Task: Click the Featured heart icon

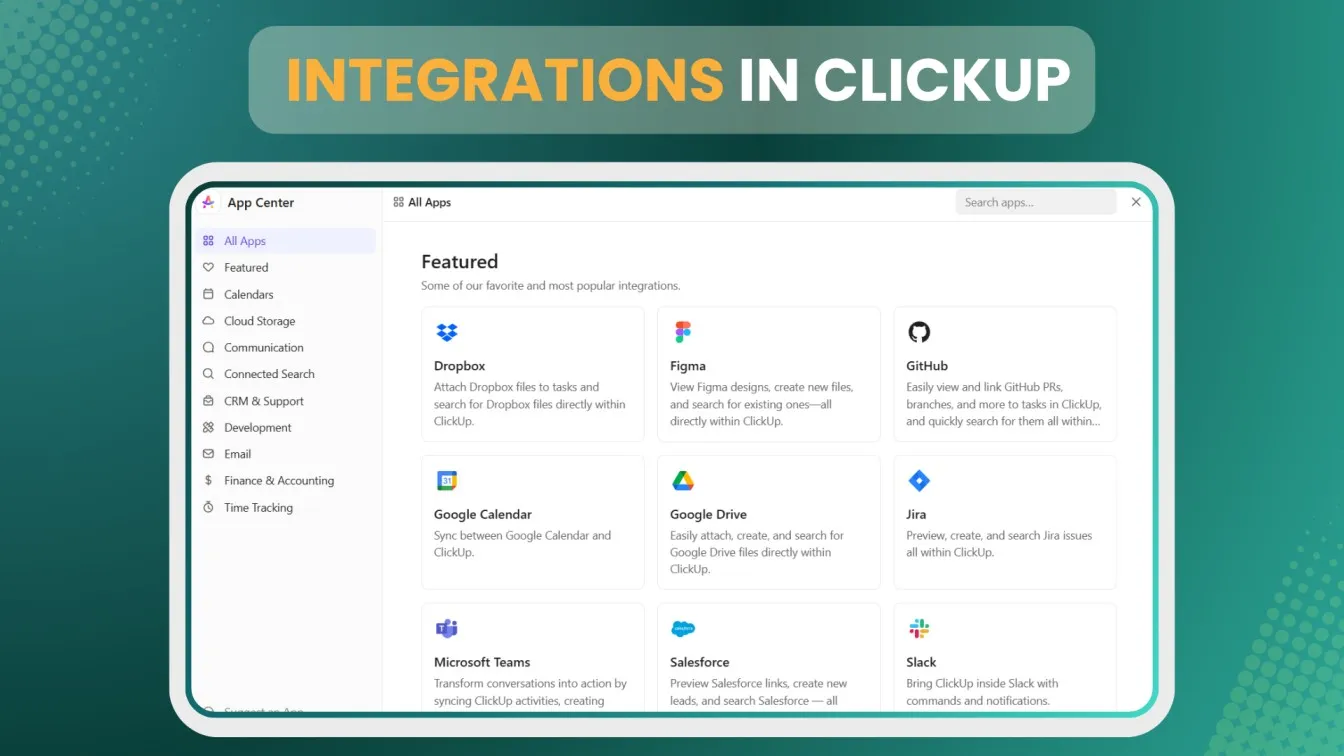Action: click(208, 267)
